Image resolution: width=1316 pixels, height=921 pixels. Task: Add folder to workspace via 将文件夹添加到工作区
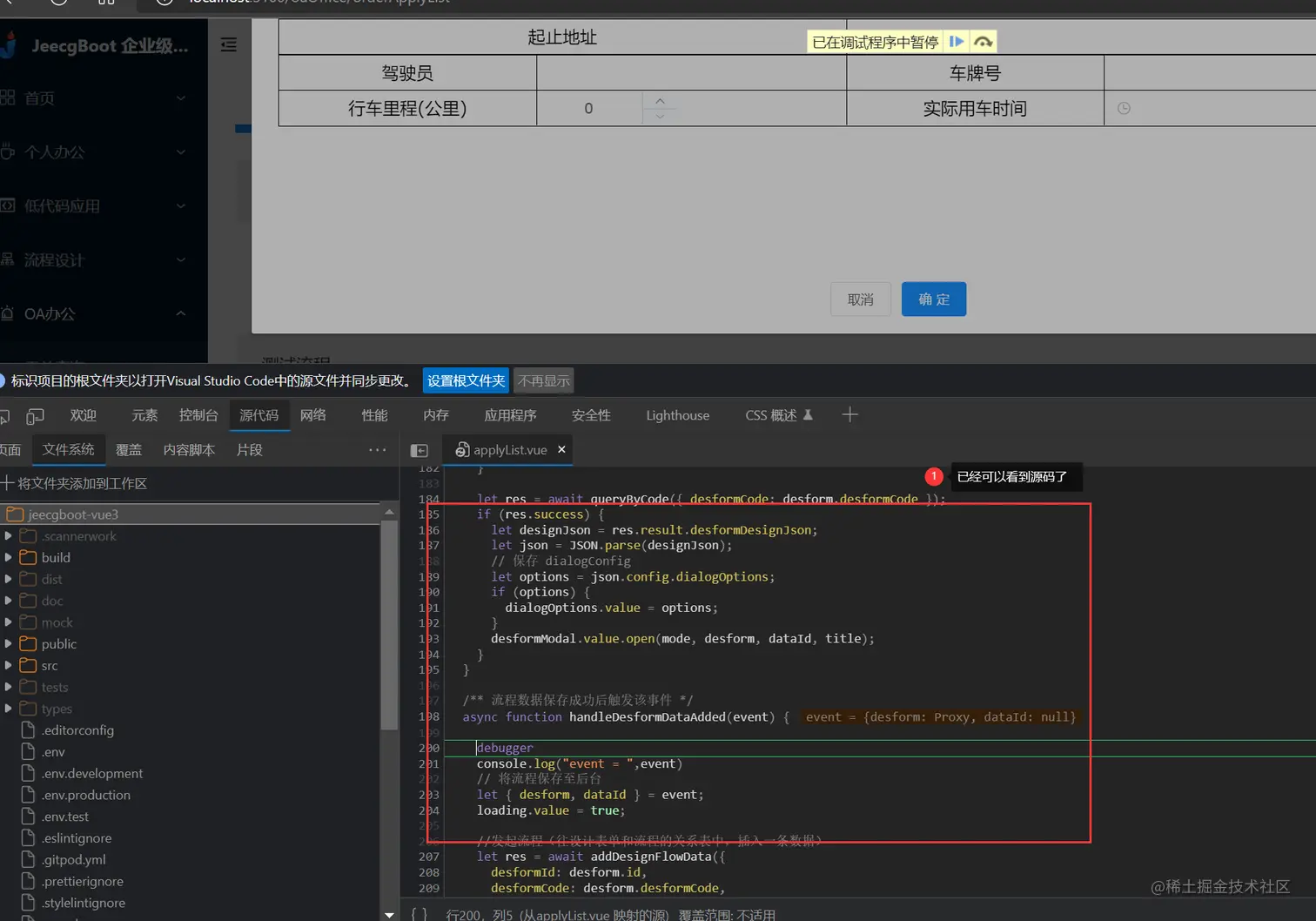[x=75, y=483]
